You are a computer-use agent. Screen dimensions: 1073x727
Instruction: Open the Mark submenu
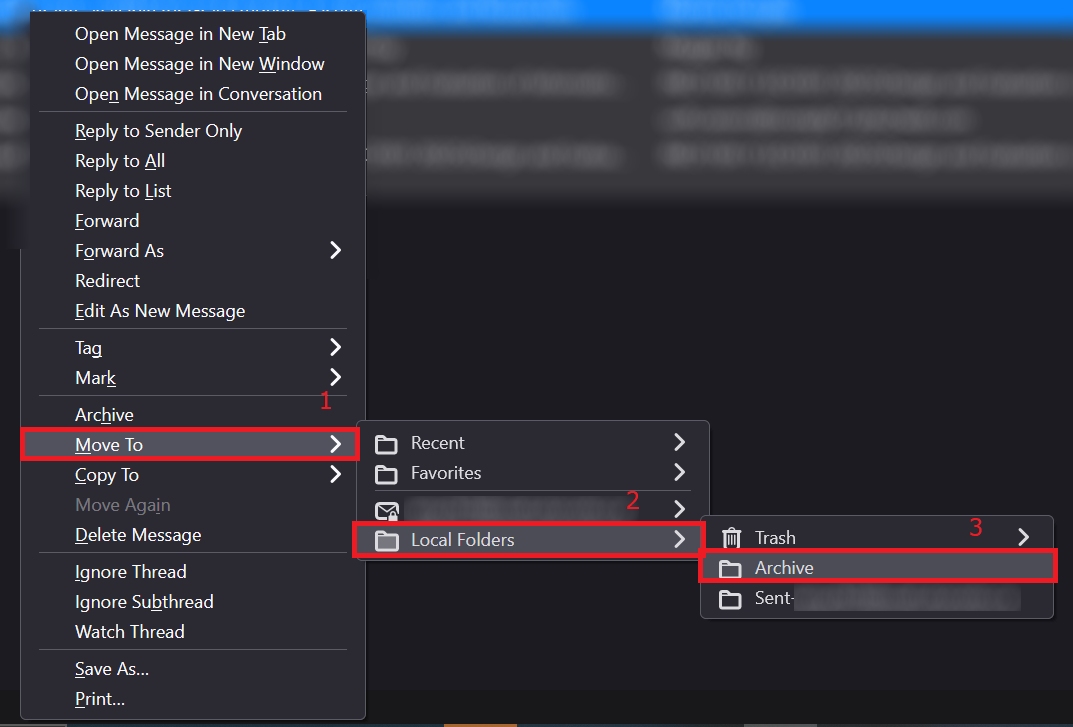(193, 378)
